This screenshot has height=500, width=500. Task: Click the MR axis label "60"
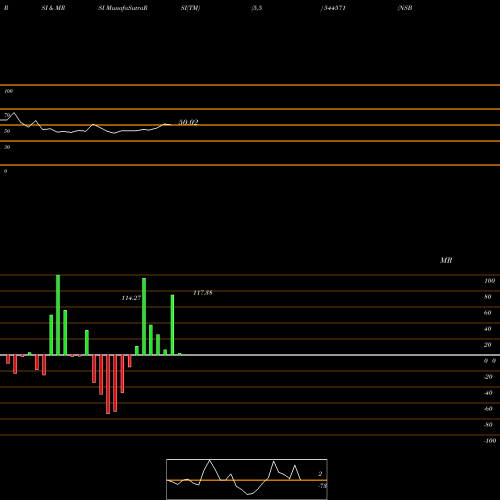pos(488,313)
